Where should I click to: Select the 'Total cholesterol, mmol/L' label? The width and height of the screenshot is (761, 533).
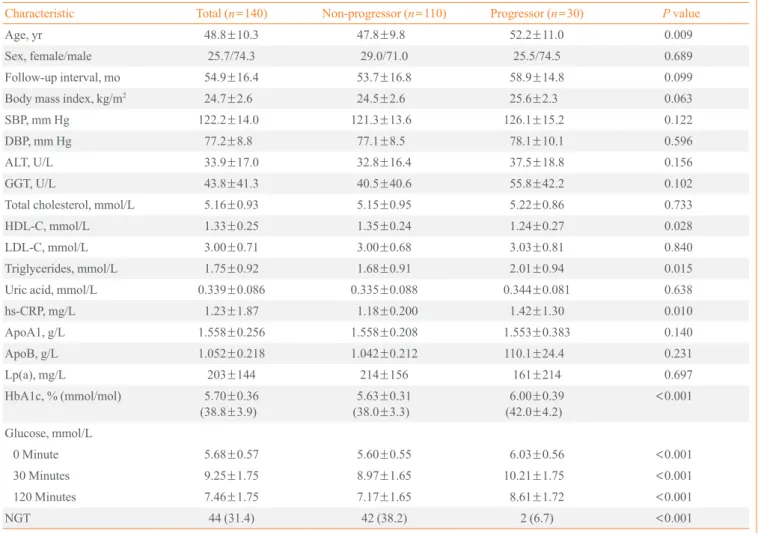click(x=69, y=205)
